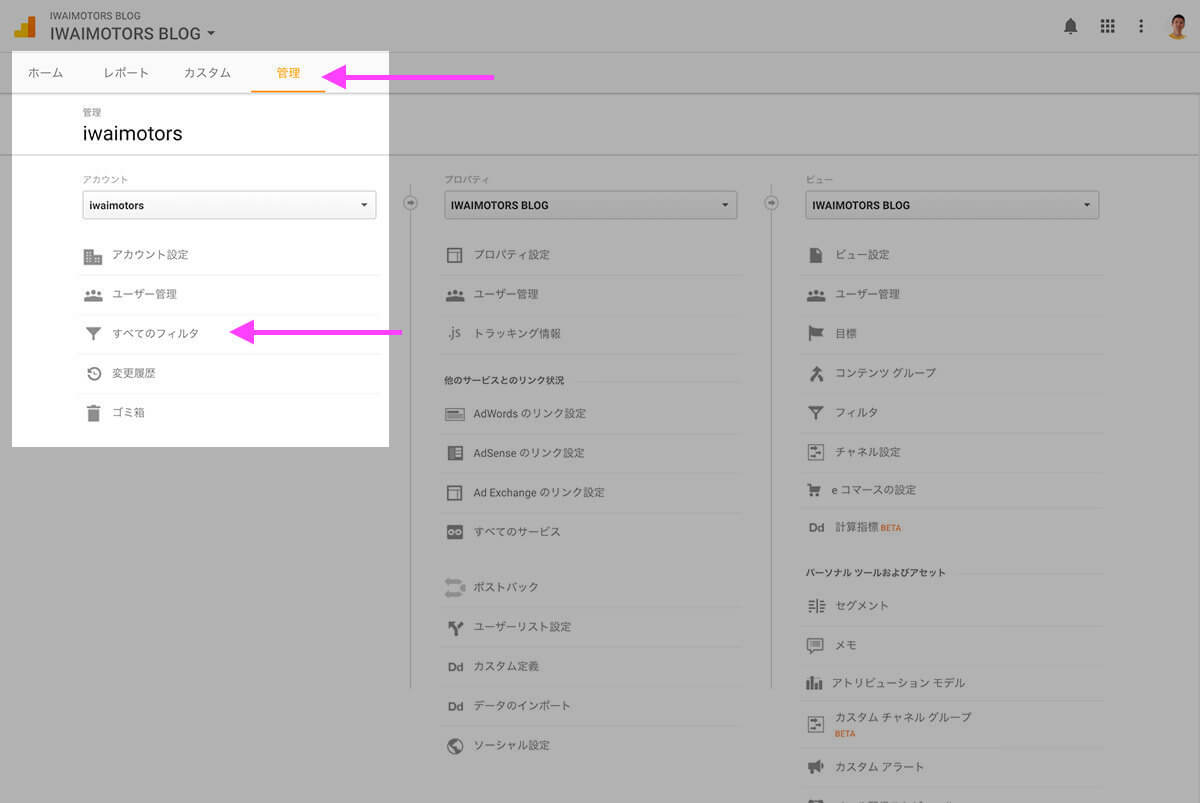Click the プロパティ設定 layout icon

pos(455,255)
